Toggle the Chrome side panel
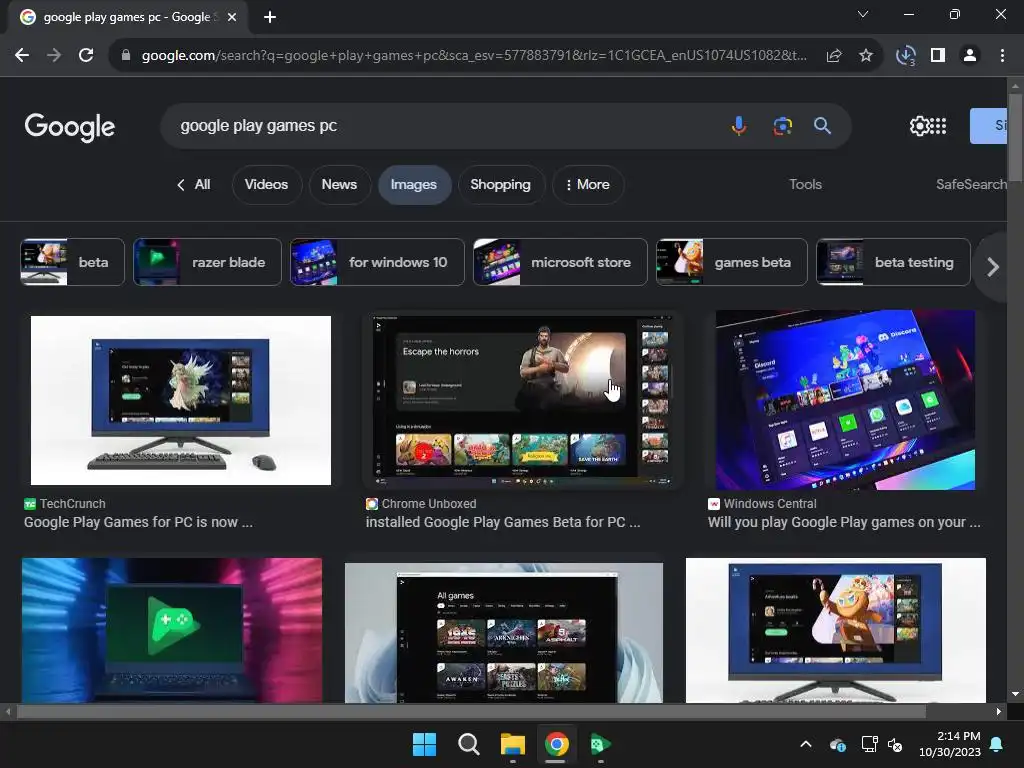The image size is (1024, 768). [x=938, y=56]
